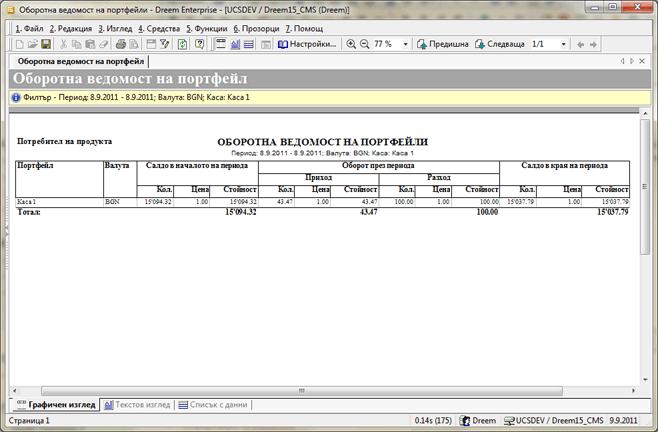Open the Изглед menu
658x432 pixels.
(115, 29)
